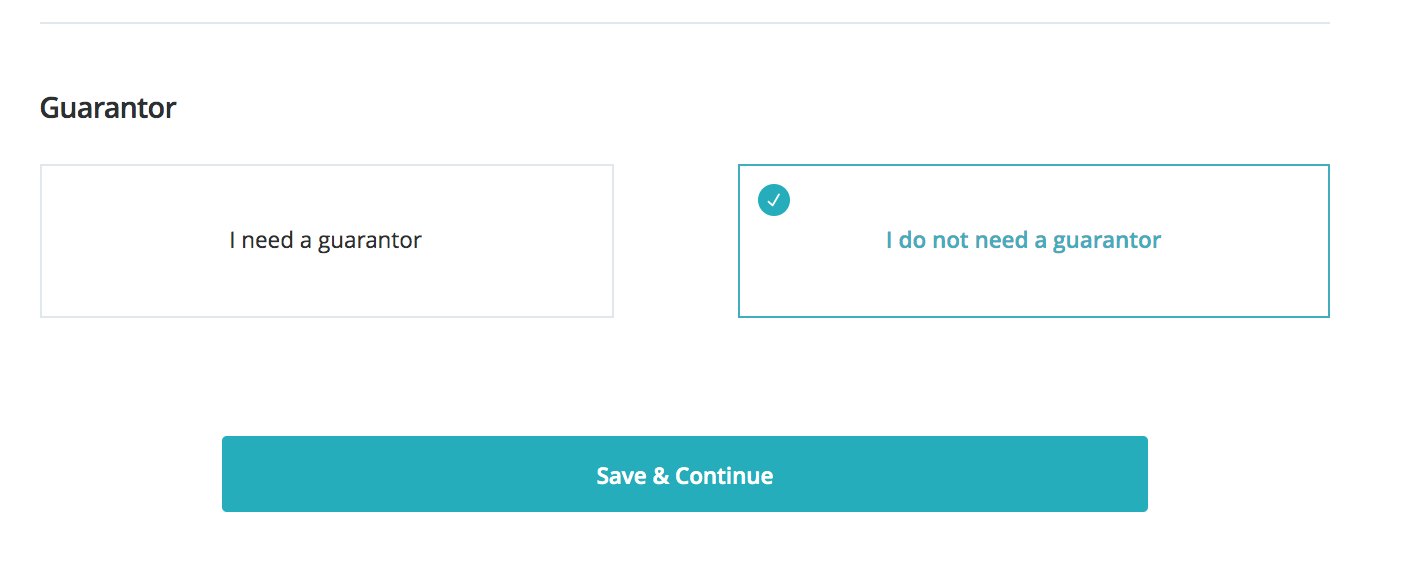
Task: Click the Guarantor section heading
Action: tap(108, 108)
